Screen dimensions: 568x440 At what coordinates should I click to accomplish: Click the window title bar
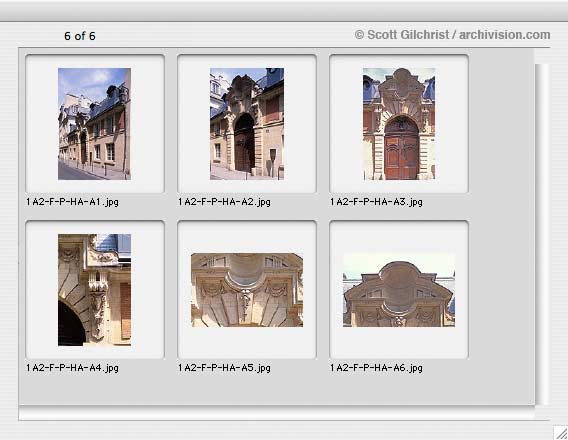click(284, 11)
